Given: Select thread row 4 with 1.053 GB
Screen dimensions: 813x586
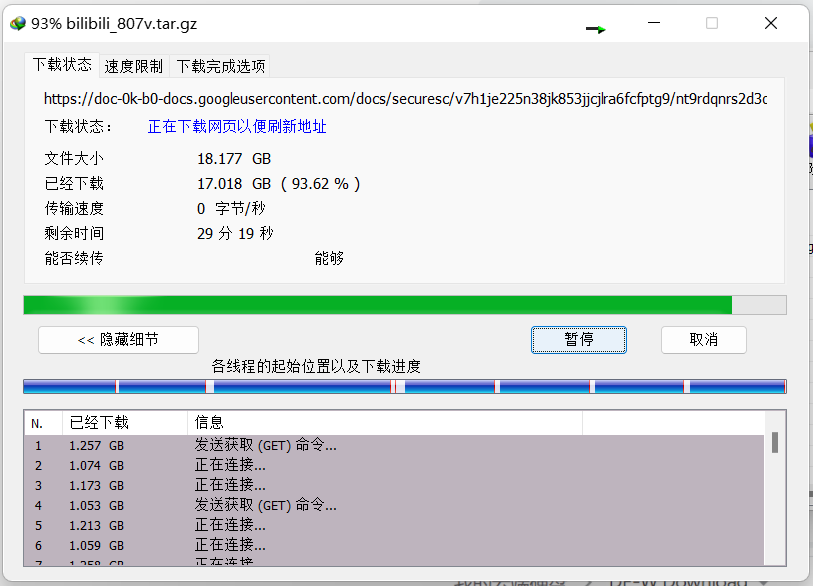Looking at the screenshot, I should [x=394, y=506].
